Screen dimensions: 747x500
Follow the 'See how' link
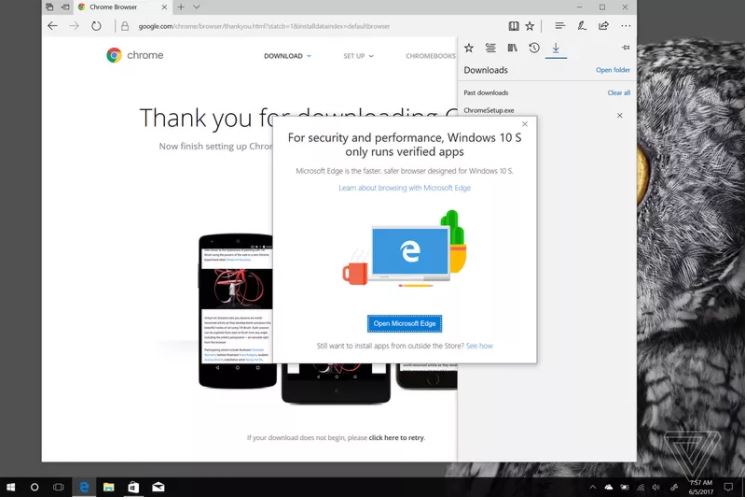479,346
